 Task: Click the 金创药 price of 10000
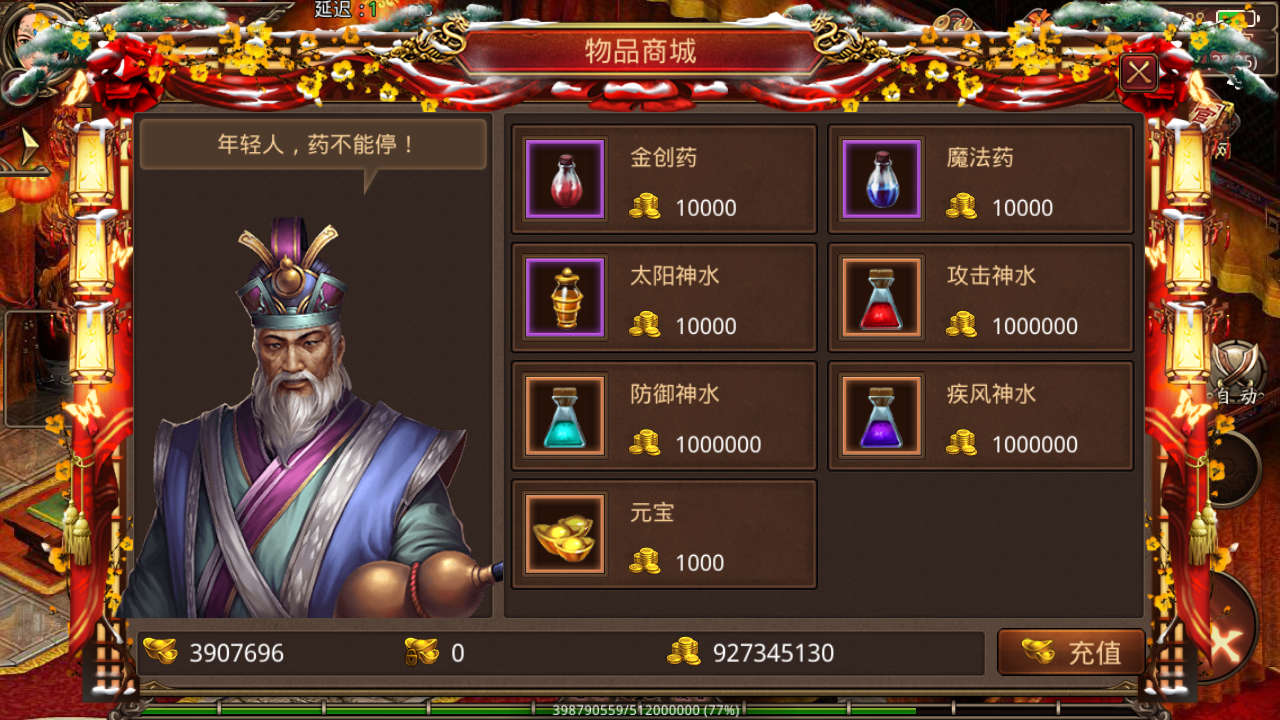point(706,208)
